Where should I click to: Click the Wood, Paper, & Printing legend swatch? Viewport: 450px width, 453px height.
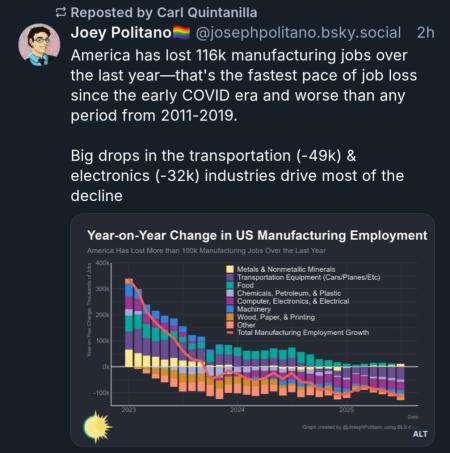click(230, 317)
